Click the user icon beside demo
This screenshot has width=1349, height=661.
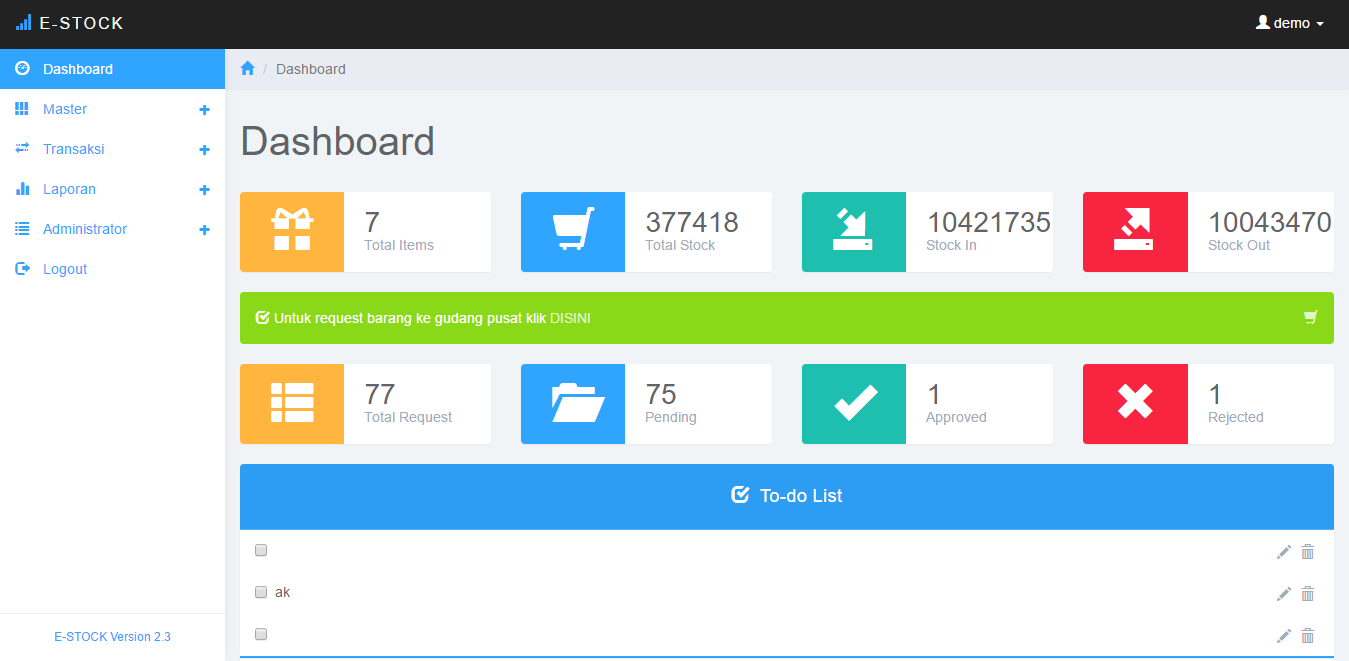tap(1262, 22)
